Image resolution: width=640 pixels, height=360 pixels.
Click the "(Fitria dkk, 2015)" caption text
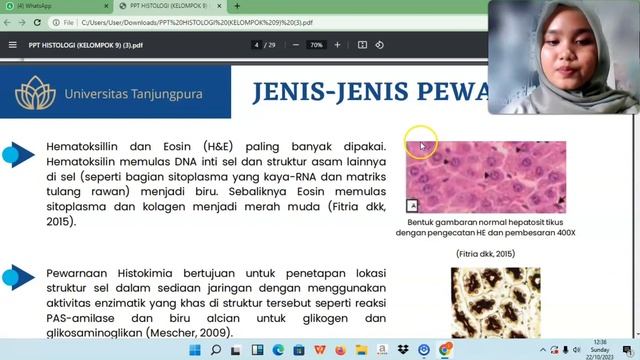coord(485,254)
